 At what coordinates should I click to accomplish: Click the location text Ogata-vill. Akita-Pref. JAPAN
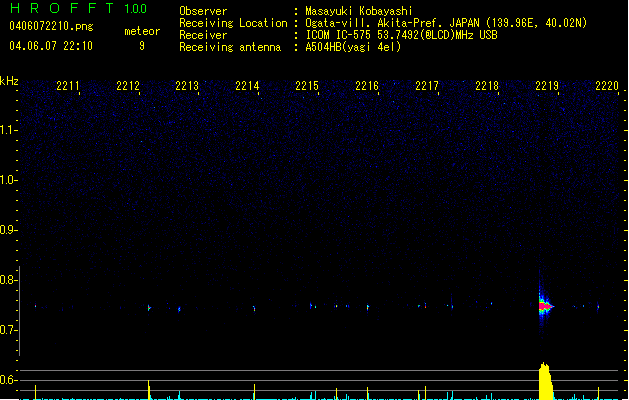pos(393,23)
